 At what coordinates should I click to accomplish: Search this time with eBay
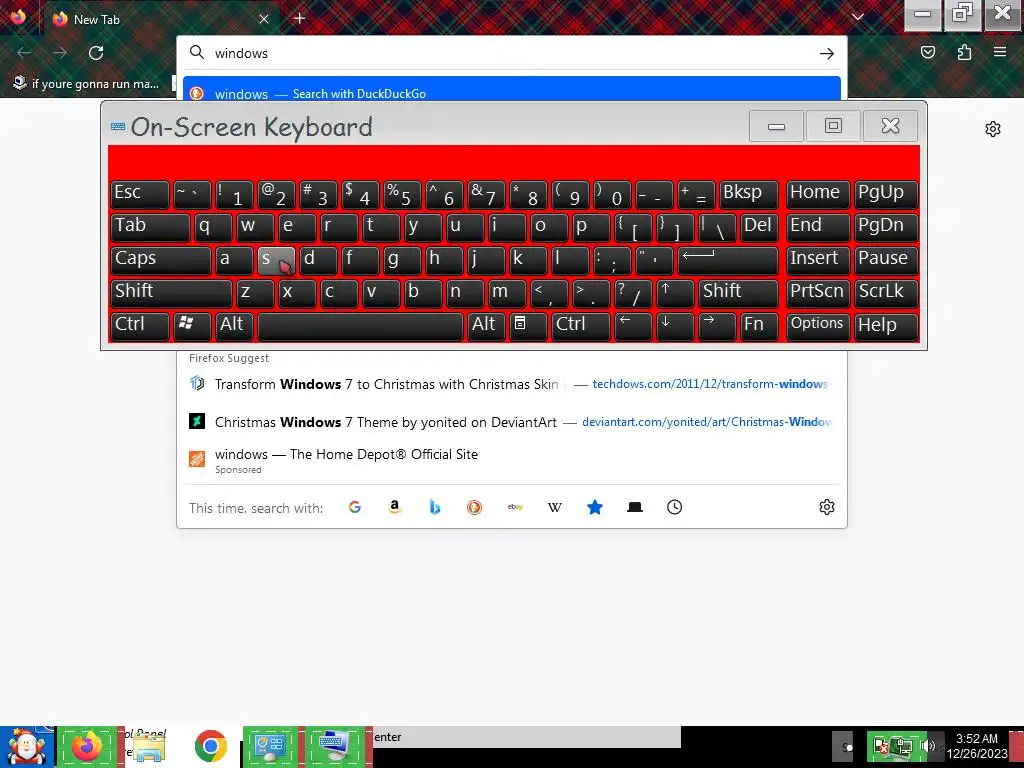click(x=515, y=507)
